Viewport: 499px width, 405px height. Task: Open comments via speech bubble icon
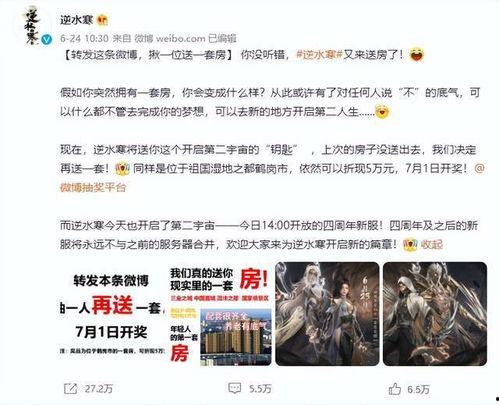click(x=234, y=388)
